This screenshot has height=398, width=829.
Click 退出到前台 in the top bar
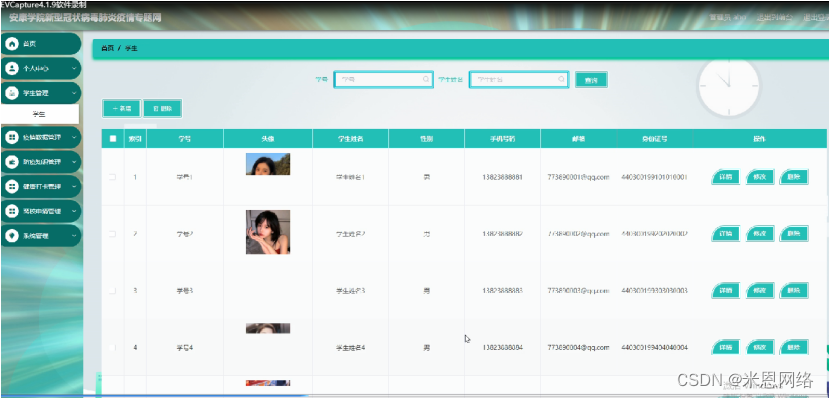775,17
